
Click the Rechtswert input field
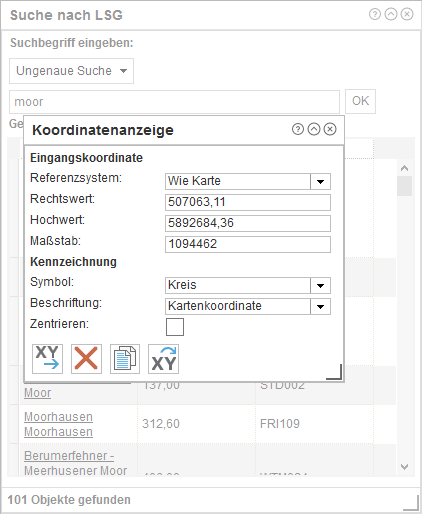[x=248, y=202]
